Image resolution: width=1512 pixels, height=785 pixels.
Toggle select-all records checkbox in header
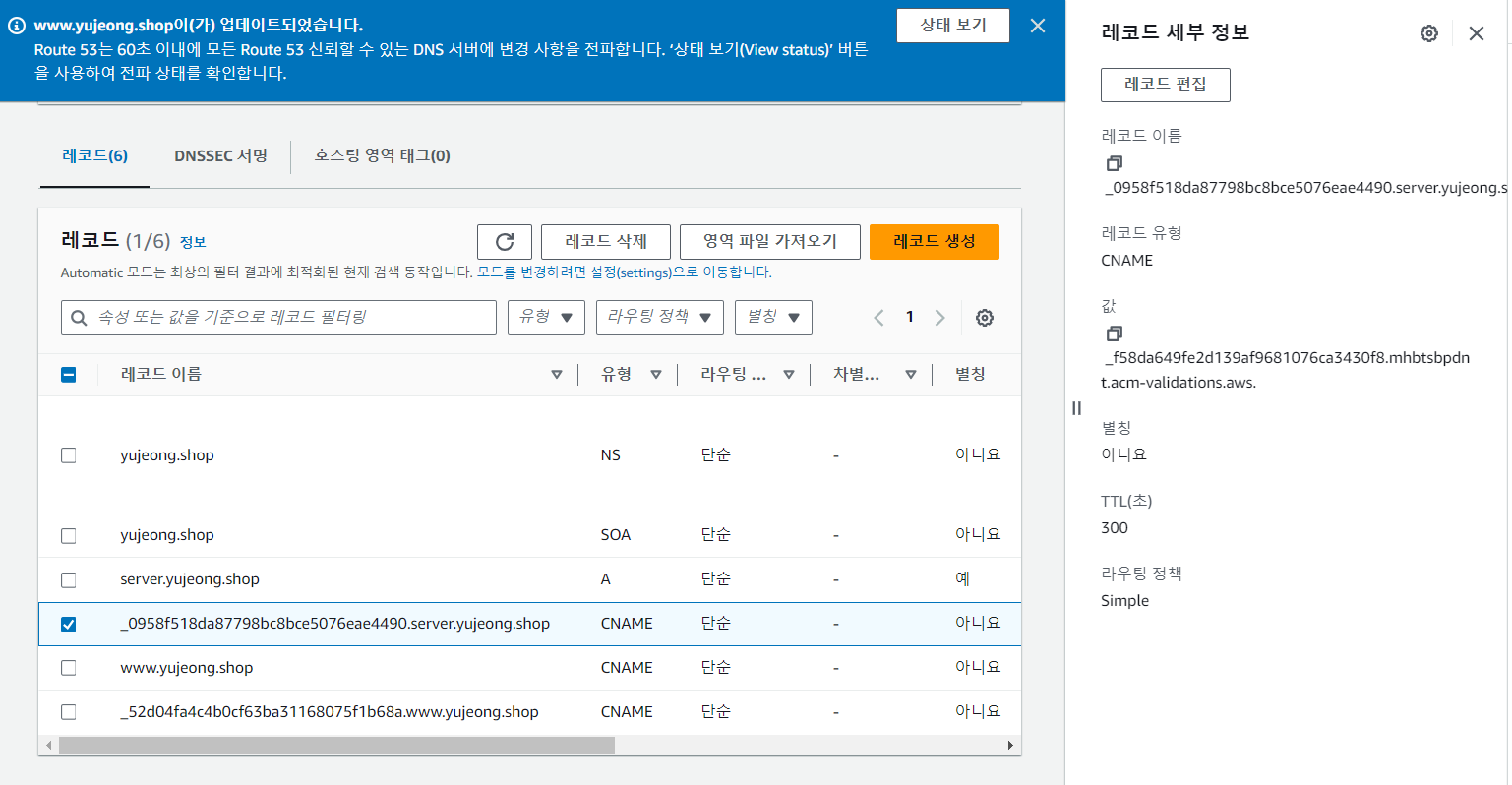[68, 374]
